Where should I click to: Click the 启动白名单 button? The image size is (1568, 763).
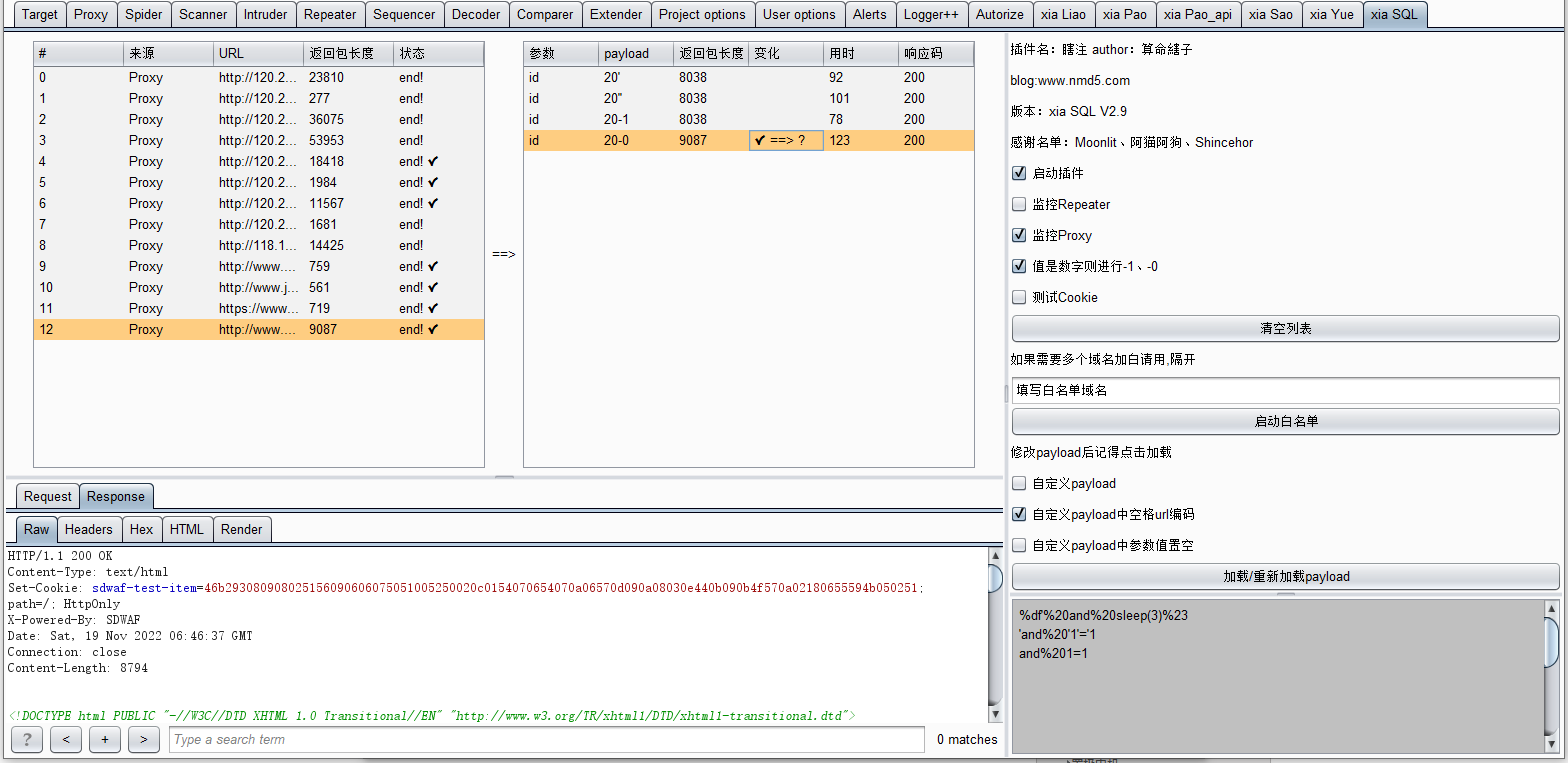1284,421
